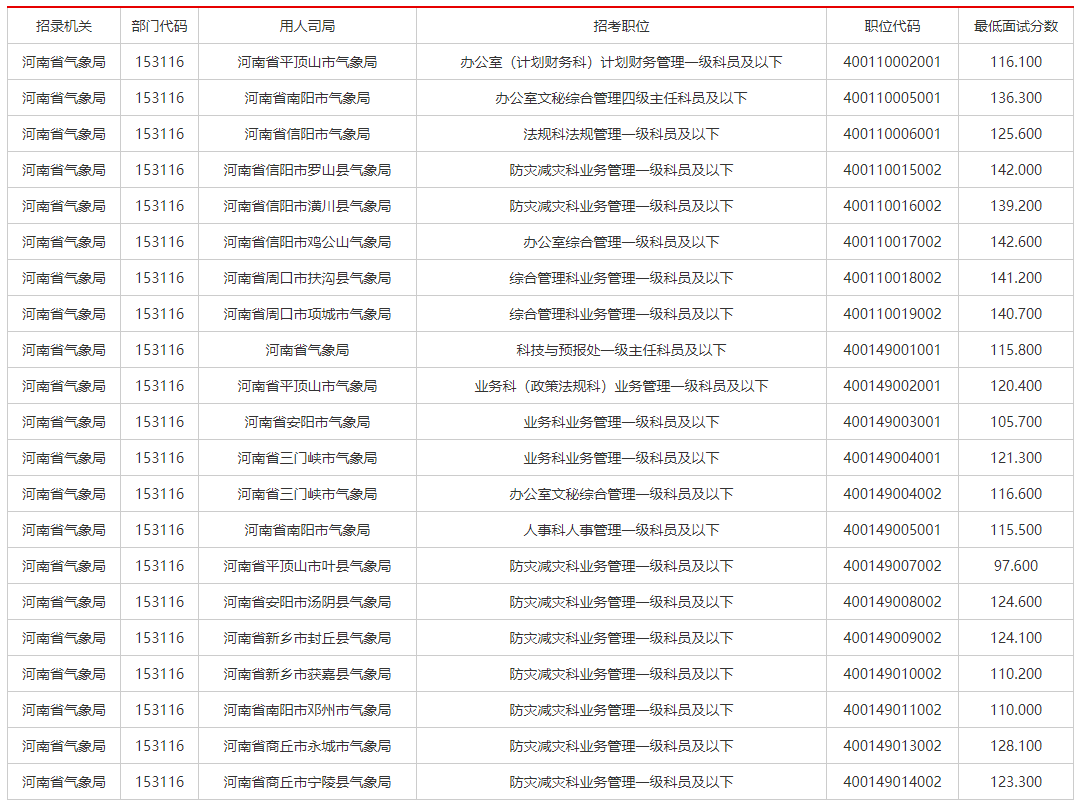1082x807 pixels.
Task: Click 科技与预报处一级主任科员及以下 cell
Action: pyautogui.click(x=621, y=350)
